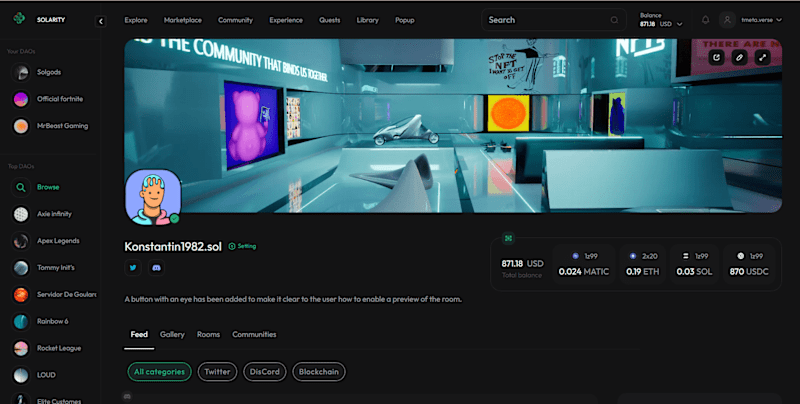Open the MrBeast Gaming DAO
Viewport: 800px width, 404px height.
(x=48, y=126)
